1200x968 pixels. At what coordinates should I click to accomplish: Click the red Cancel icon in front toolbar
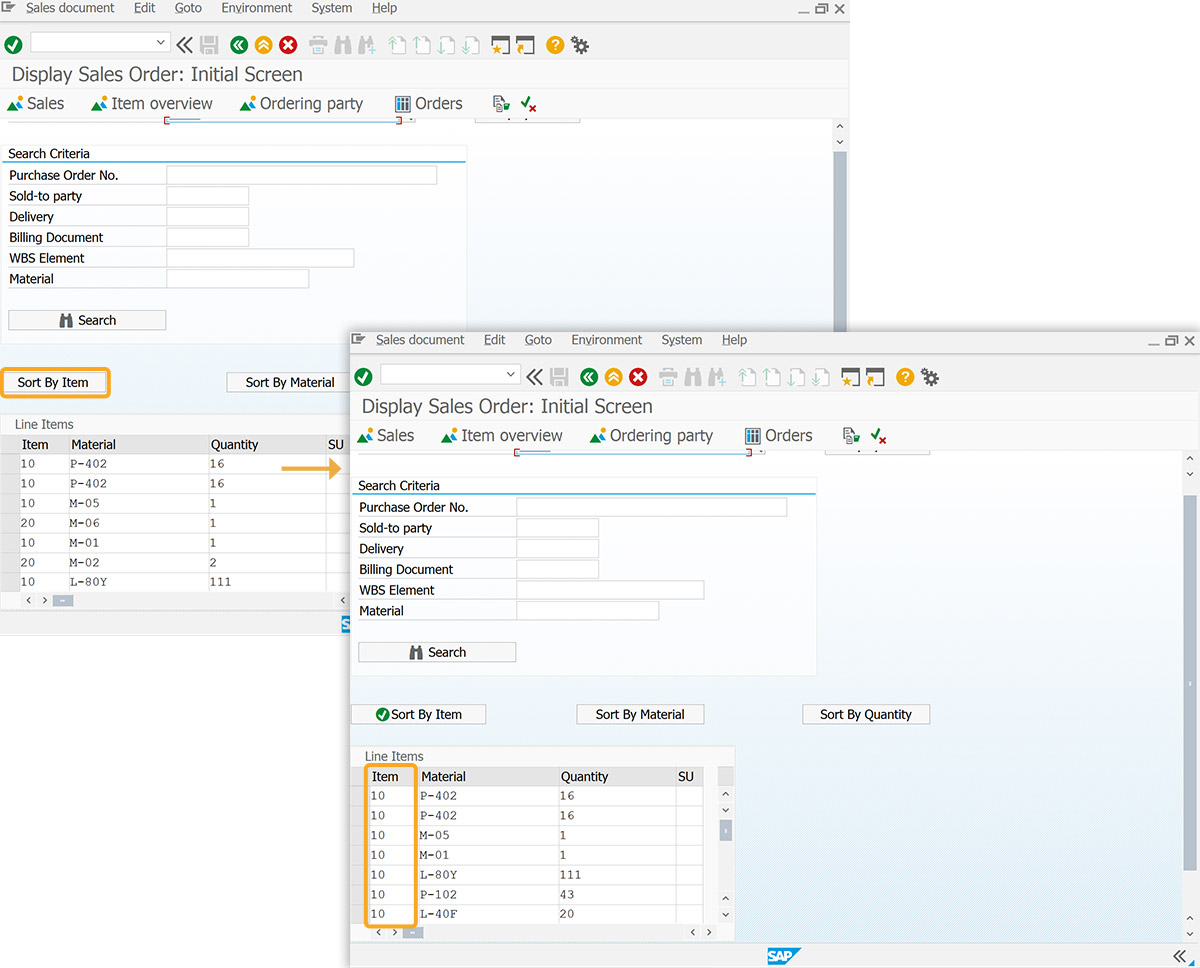click(x=638, y=376)
